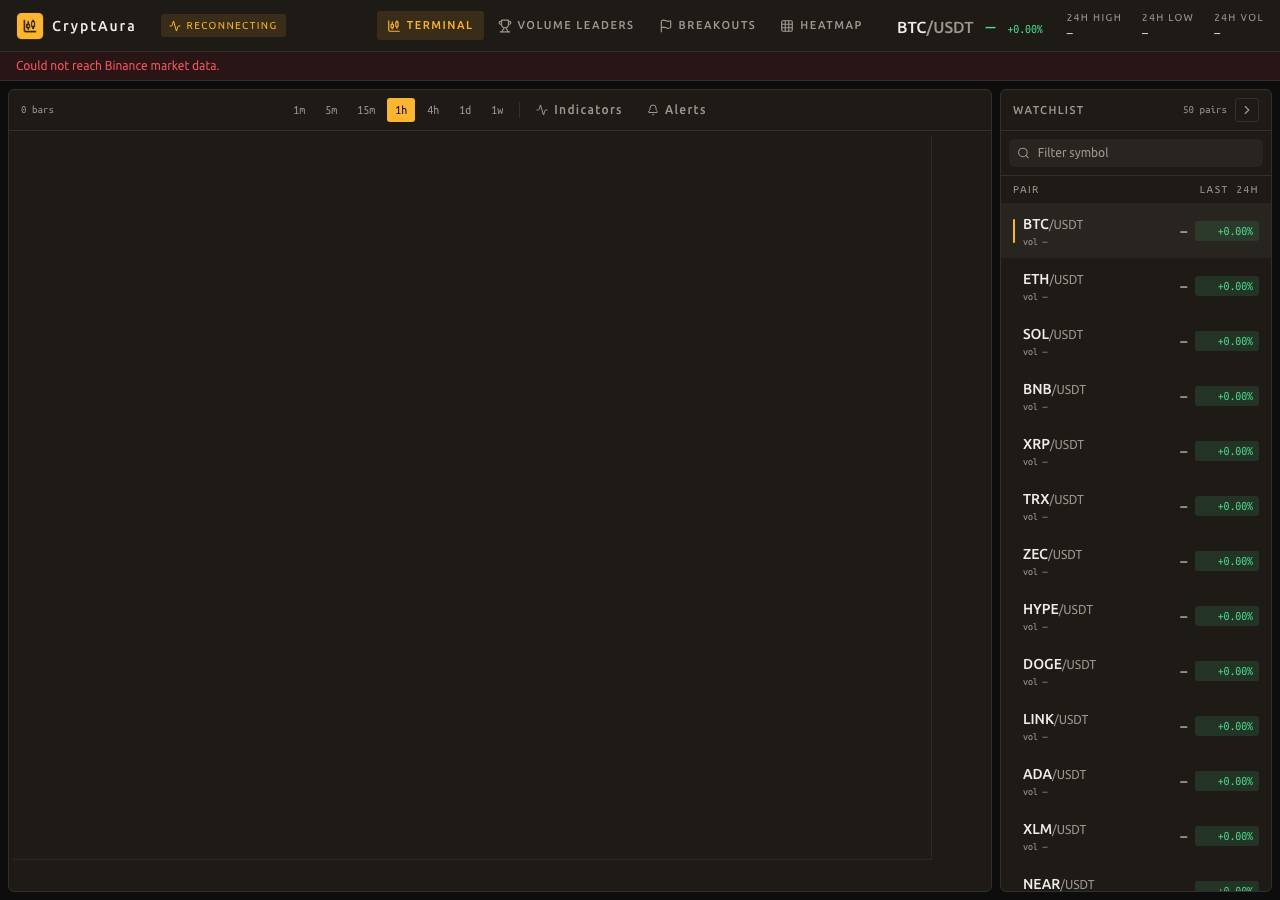1280x900 pixels.
Task: Click the PAIR column header
Action: click(x=1026, y=190)
